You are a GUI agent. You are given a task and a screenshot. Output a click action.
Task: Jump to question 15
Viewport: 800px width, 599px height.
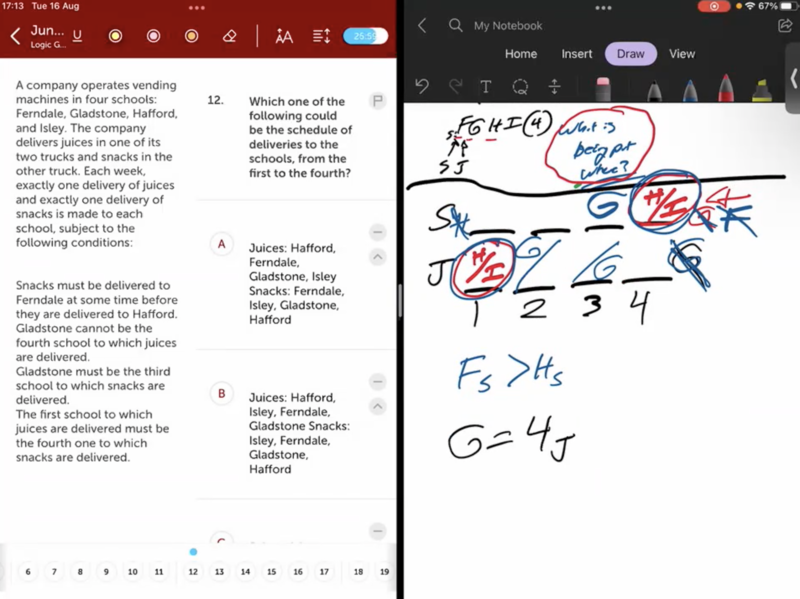[x=271, y=572]
